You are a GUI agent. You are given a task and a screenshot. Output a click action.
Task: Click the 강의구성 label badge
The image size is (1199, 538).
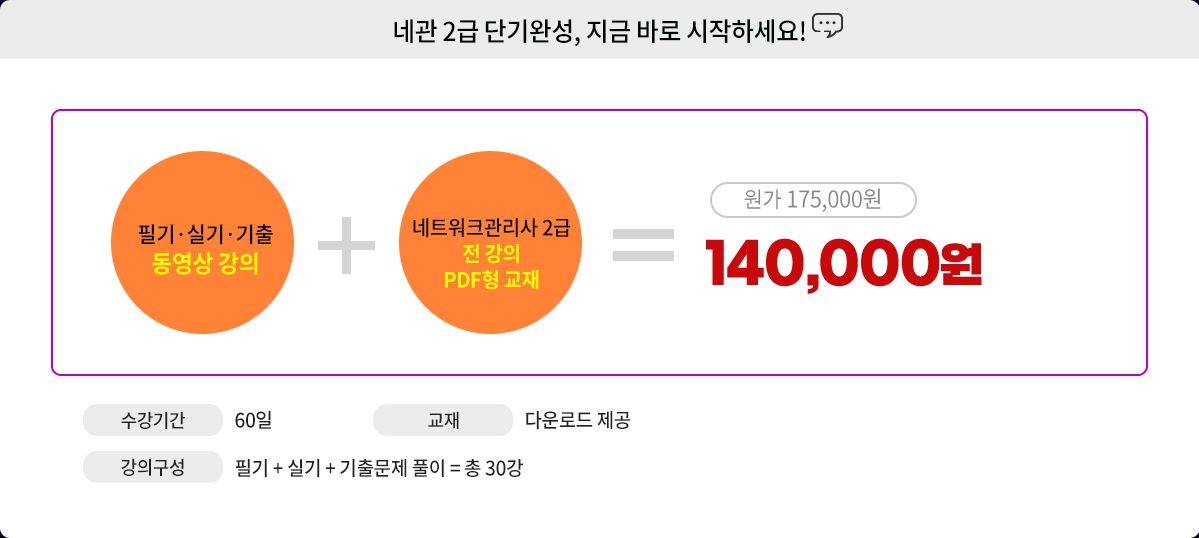pos(153,467)
